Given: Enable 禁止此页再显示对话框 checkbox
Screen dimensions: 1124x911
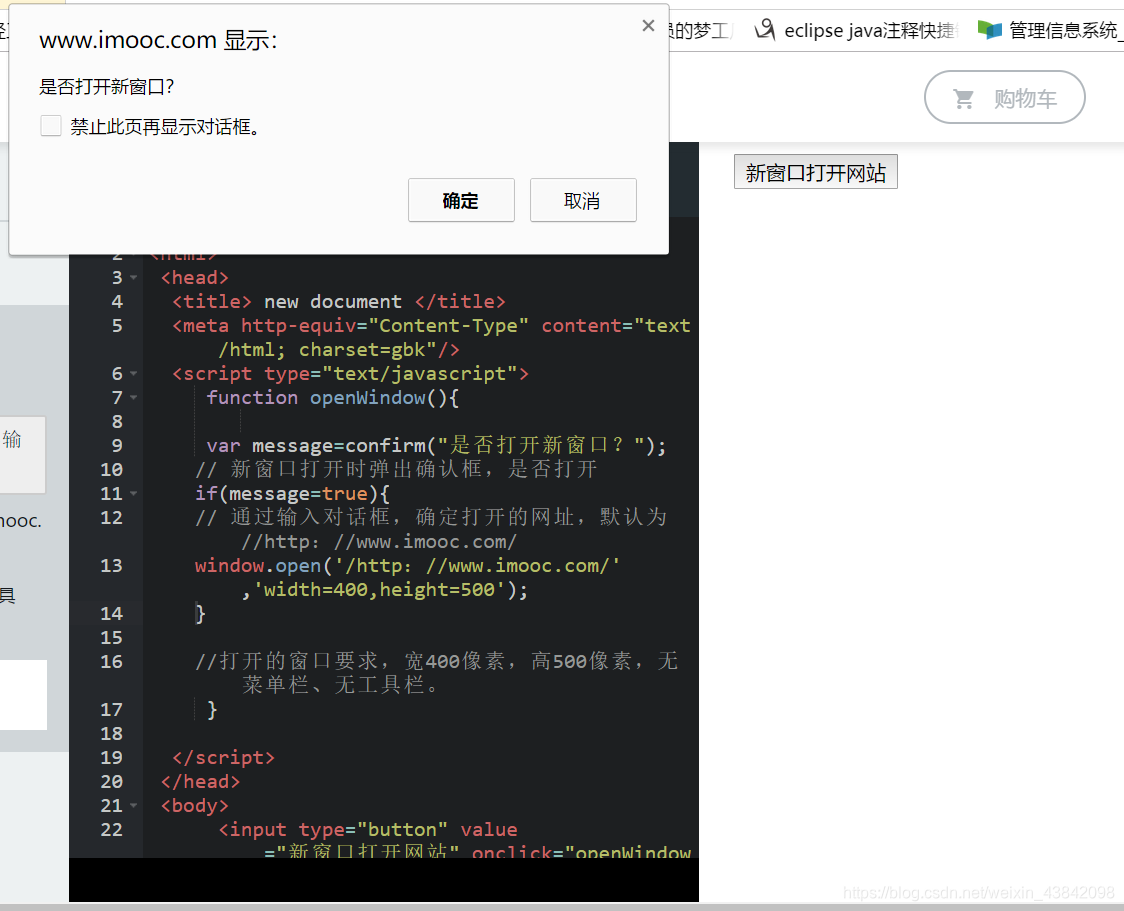Looking at the screenshot, I should click(51, 125).
